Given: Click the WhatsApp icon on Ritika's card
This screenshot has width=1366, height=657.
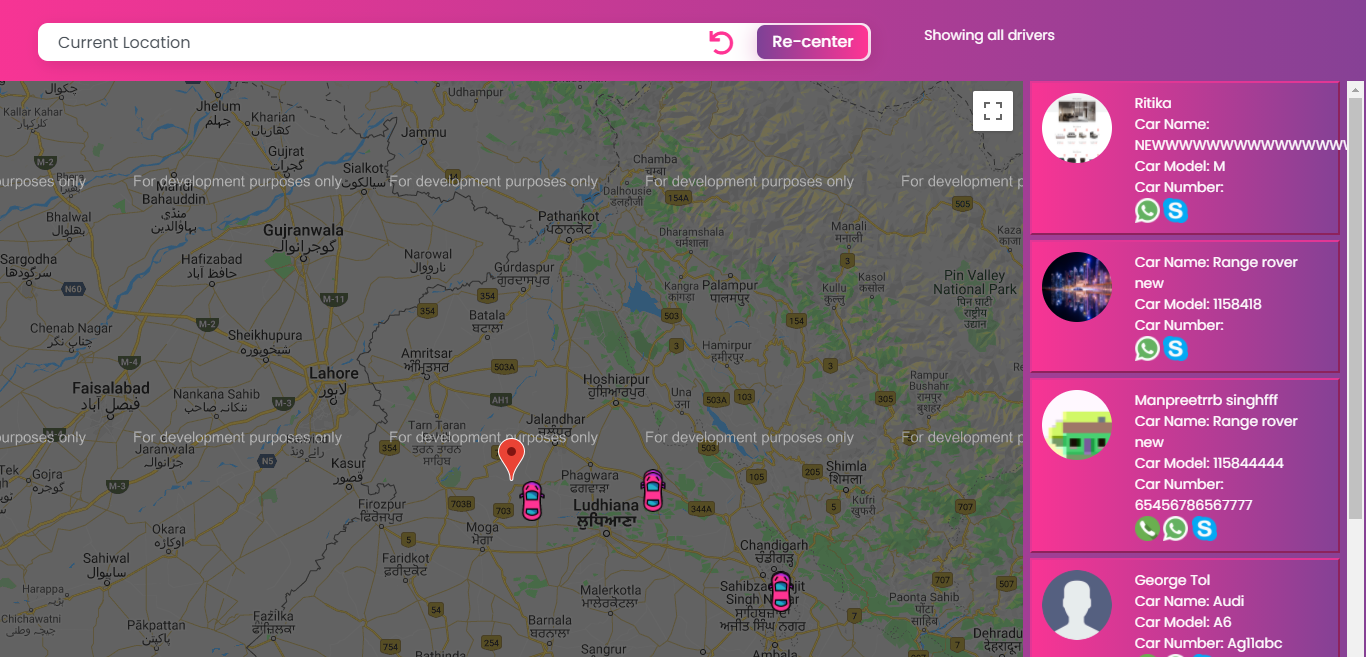Looking at the screenshot, I should tap(1147, 211).
